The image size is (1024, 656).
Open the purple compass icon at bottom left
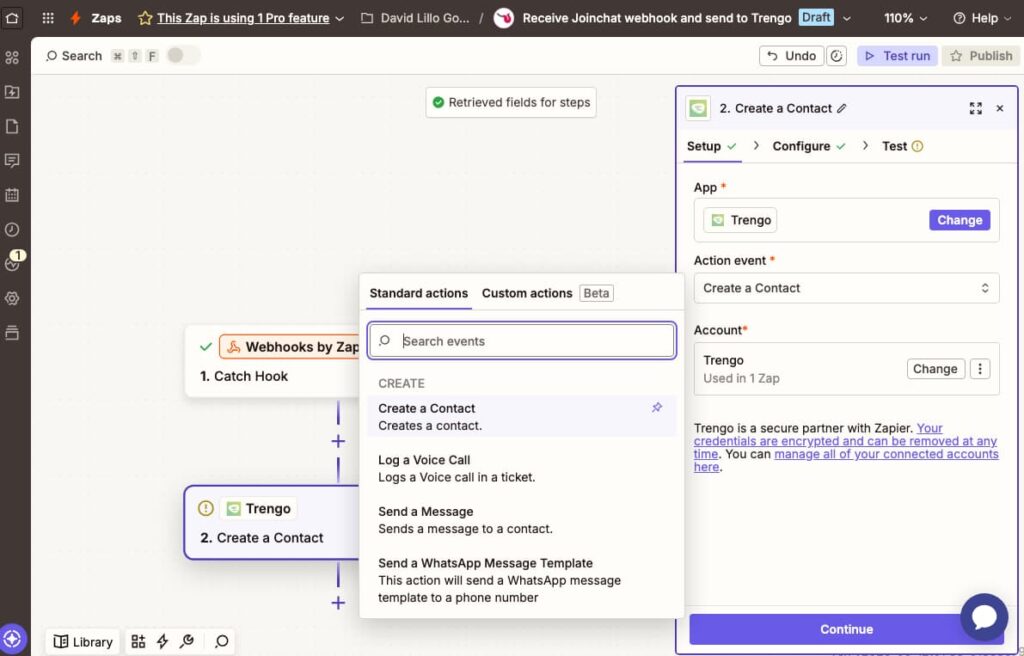[12, 638]
